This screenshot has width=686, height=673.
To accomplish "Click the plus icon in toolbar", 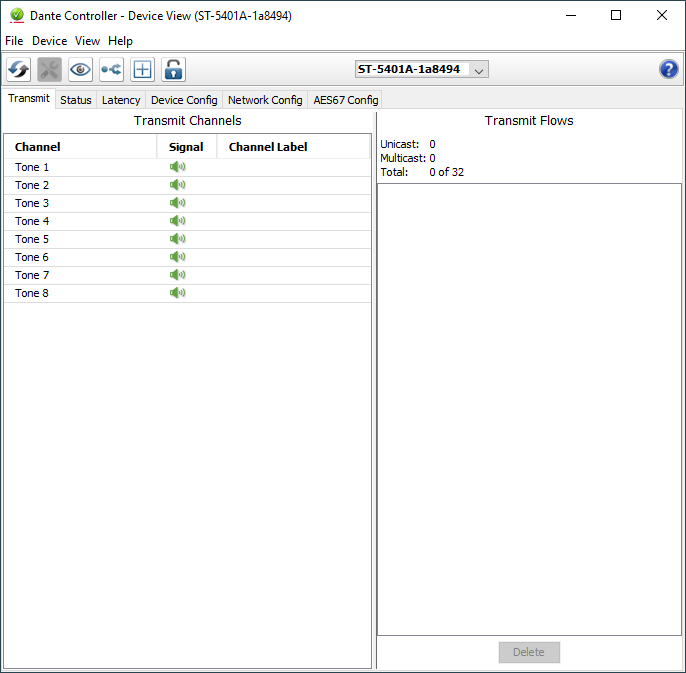I will (x=143, y=69).
